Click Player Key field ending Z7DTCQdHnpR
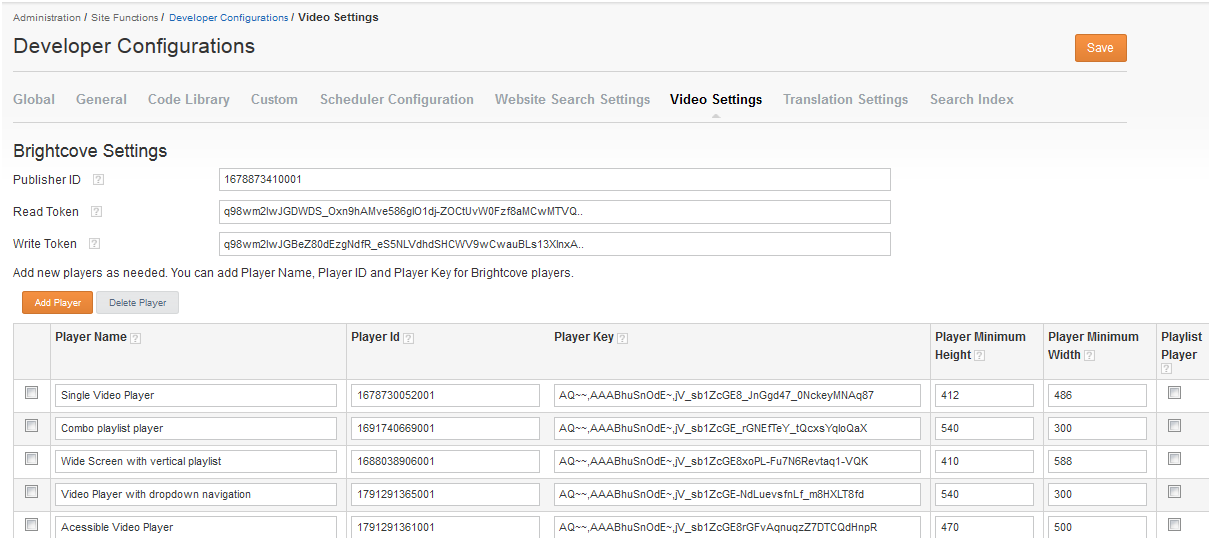Screen dimensions: 1211x540 (737, 527)
